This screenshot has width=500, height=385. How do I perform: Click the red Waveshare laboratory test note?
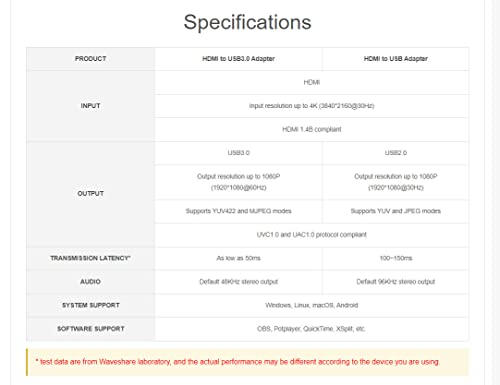pyautogui.click(x=238, y=362)
